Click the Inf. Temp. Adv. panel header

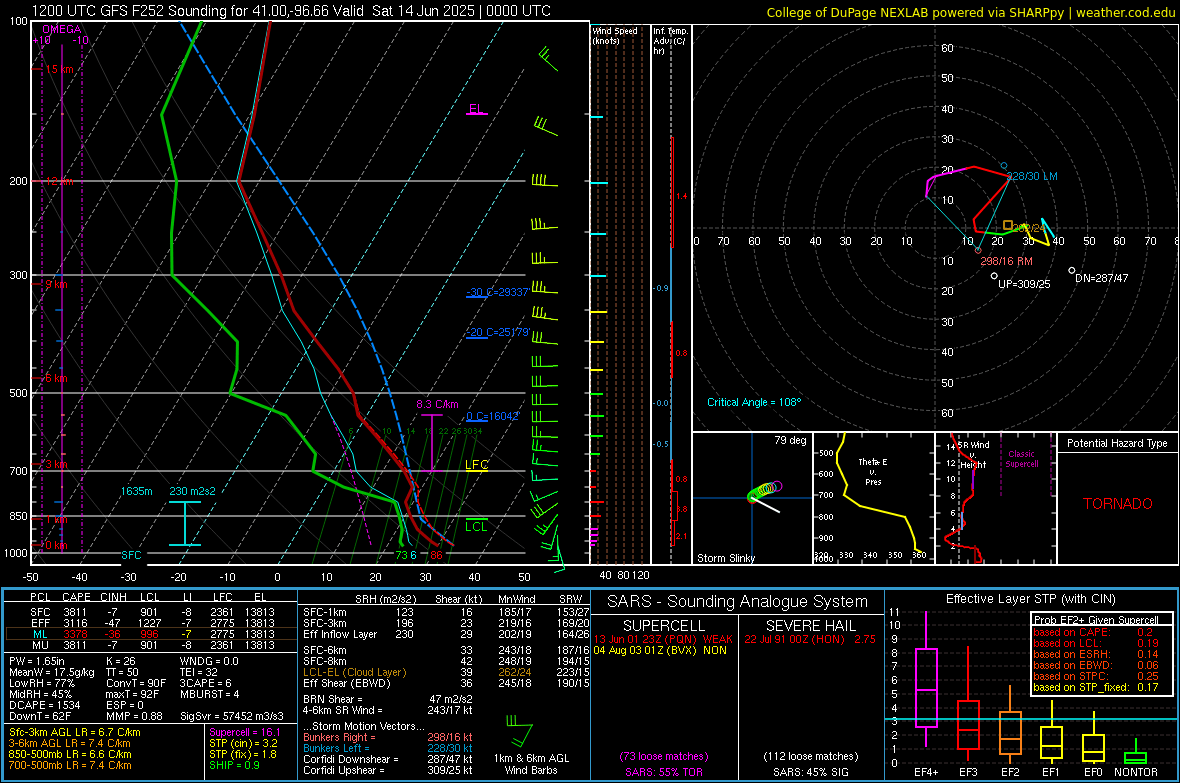click(670, 41)
